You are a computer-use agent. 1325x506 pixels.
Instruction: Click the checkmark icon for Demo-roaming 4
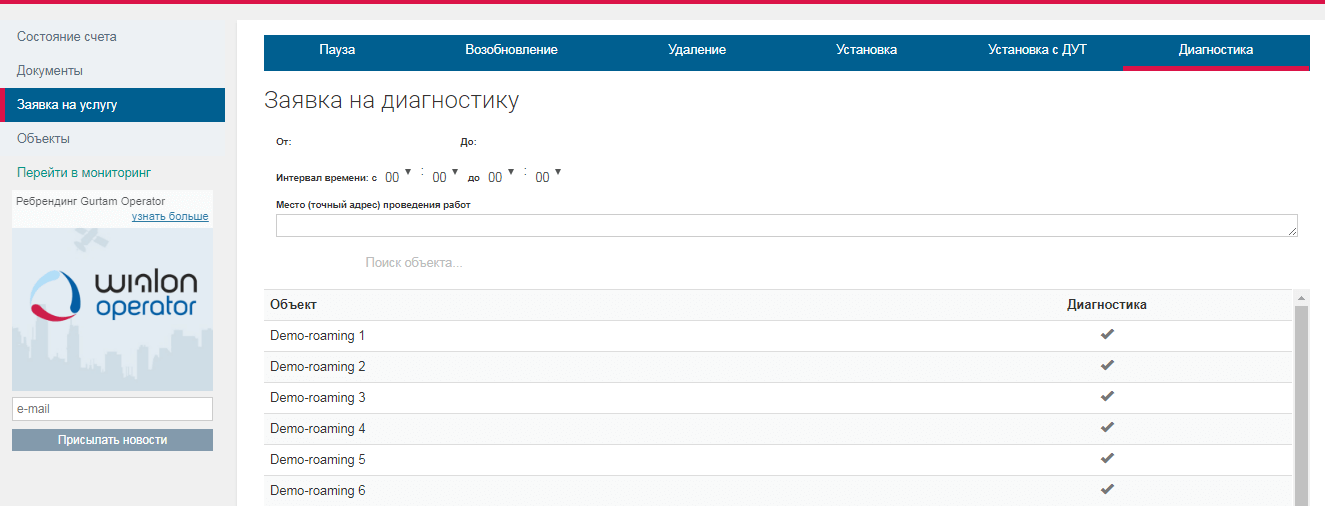coord(1107,428)
